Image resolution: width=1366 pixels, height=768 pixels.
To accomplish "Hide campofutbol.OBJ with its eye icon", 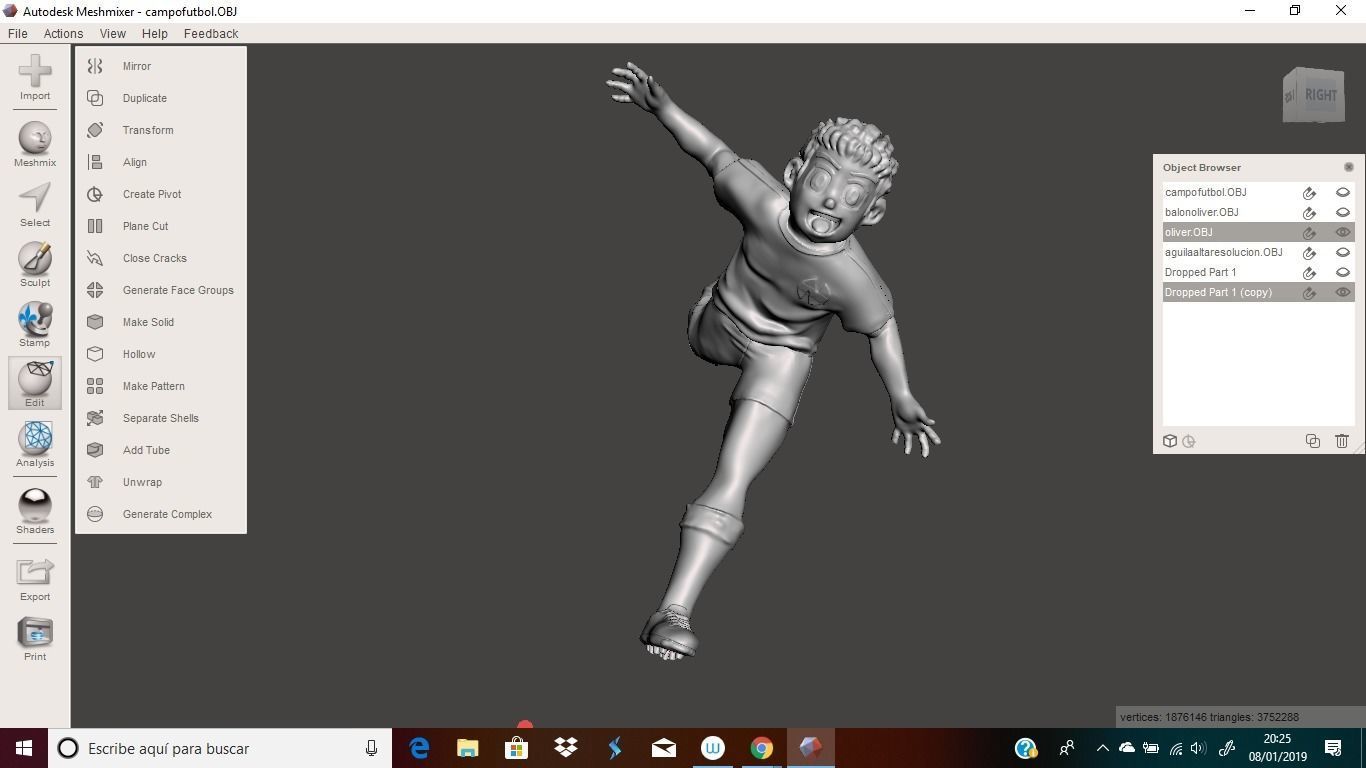I will pos(1343,192).
